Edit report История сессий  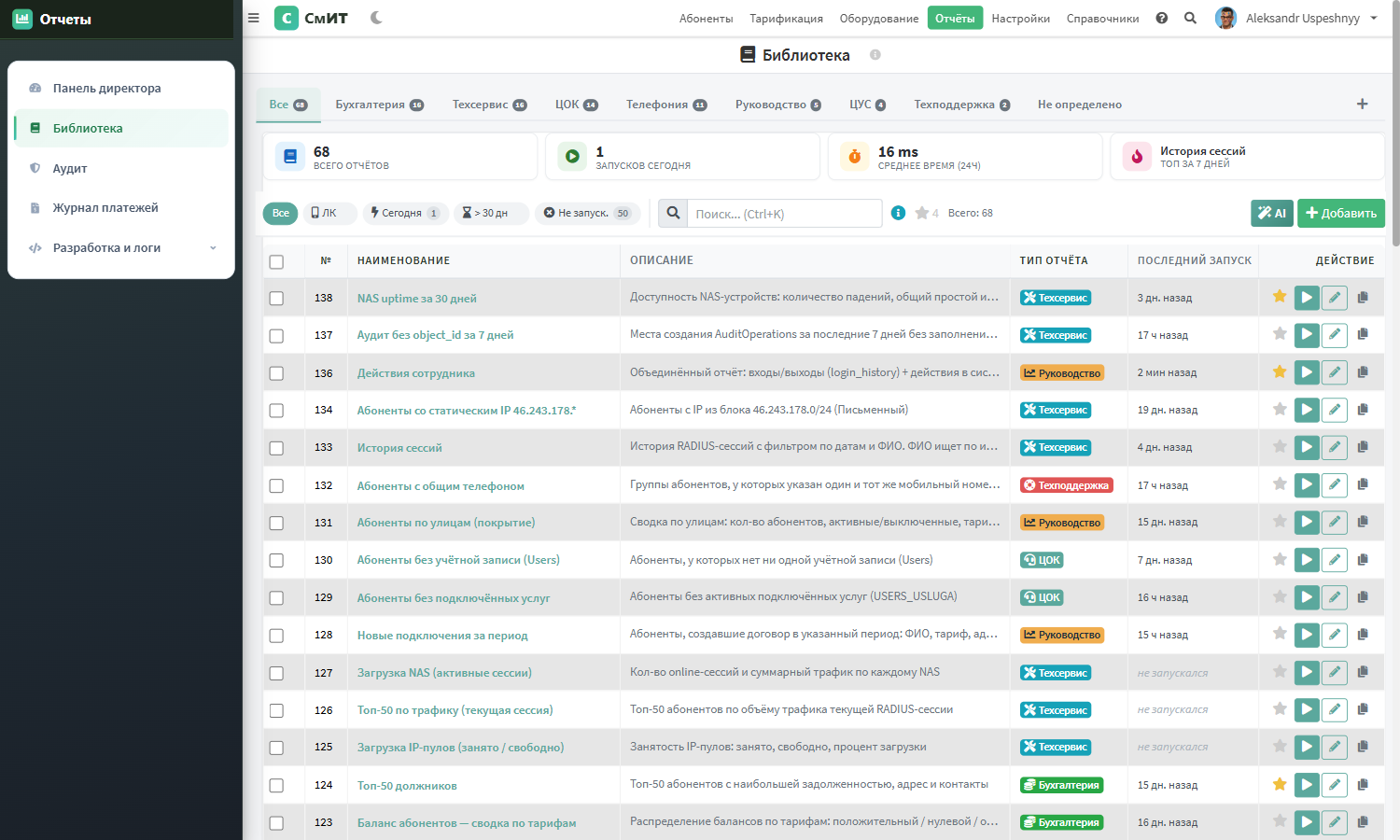(1335, 447)
